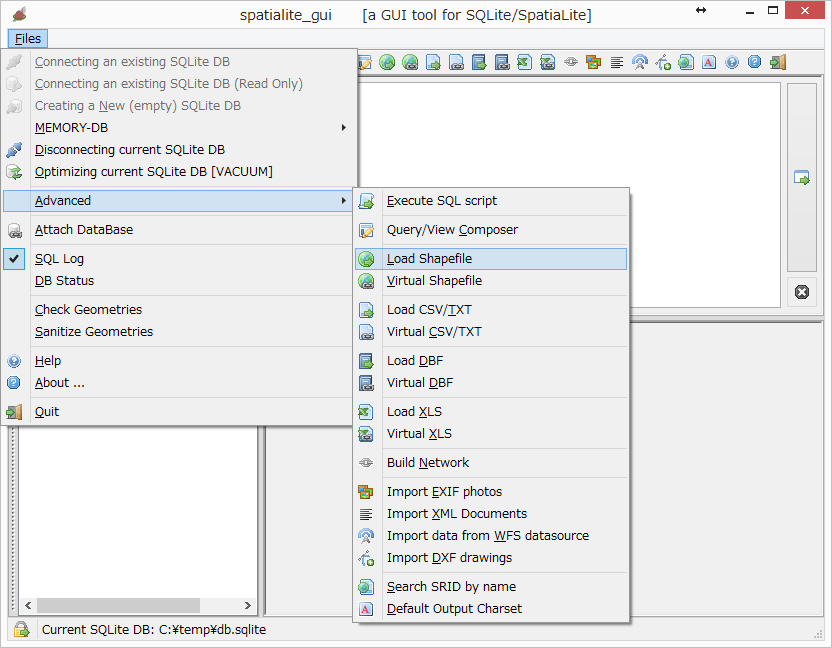Open the Files menu
The image size is (832, 648).
click(x=27, y=38)
